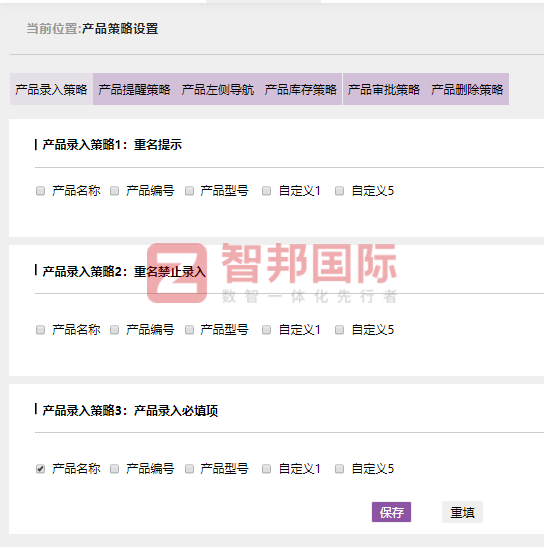544x547 pixels.
Task: Click heading 产品录入策略1：重名提示
Action: tap(112, 144)
